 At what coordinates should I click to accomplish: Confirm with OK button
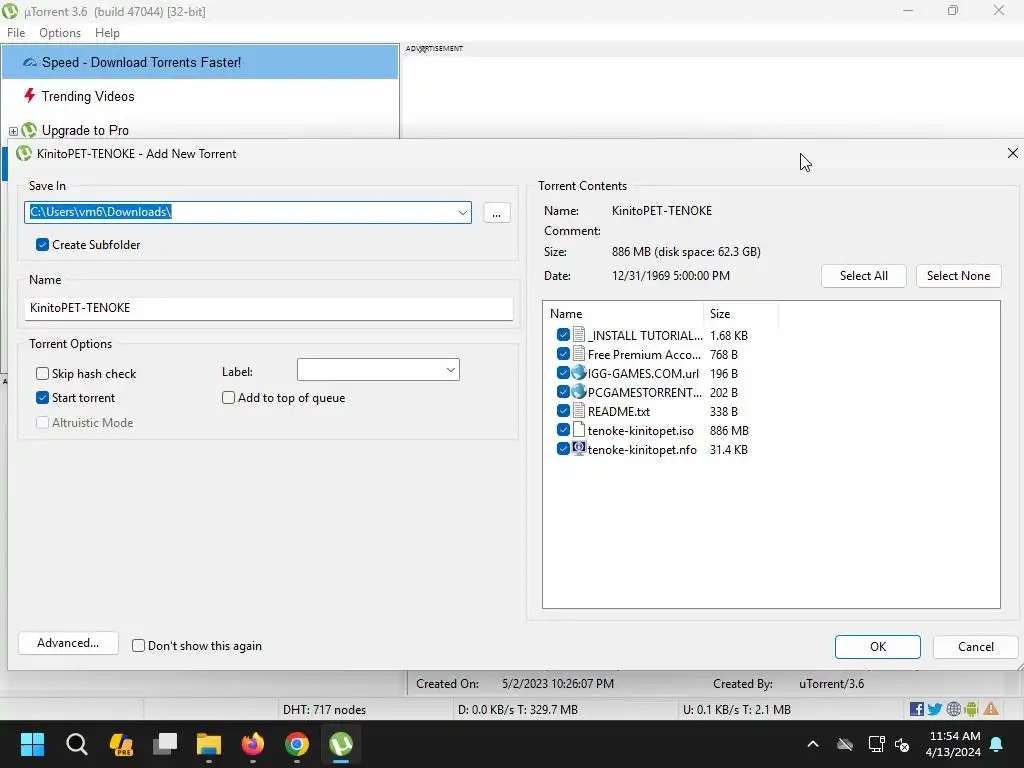coord(878,647)
